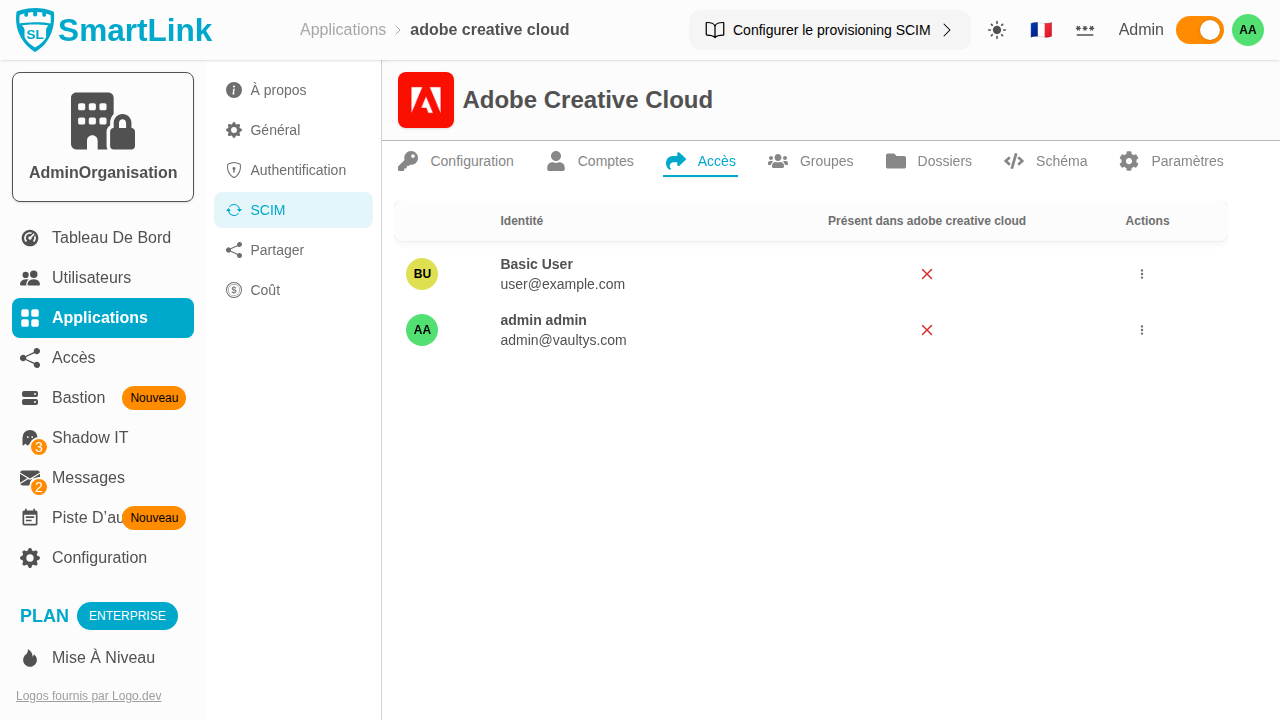Click the SmartLink shield logo

pyautogui.click(x=35, y=30)
